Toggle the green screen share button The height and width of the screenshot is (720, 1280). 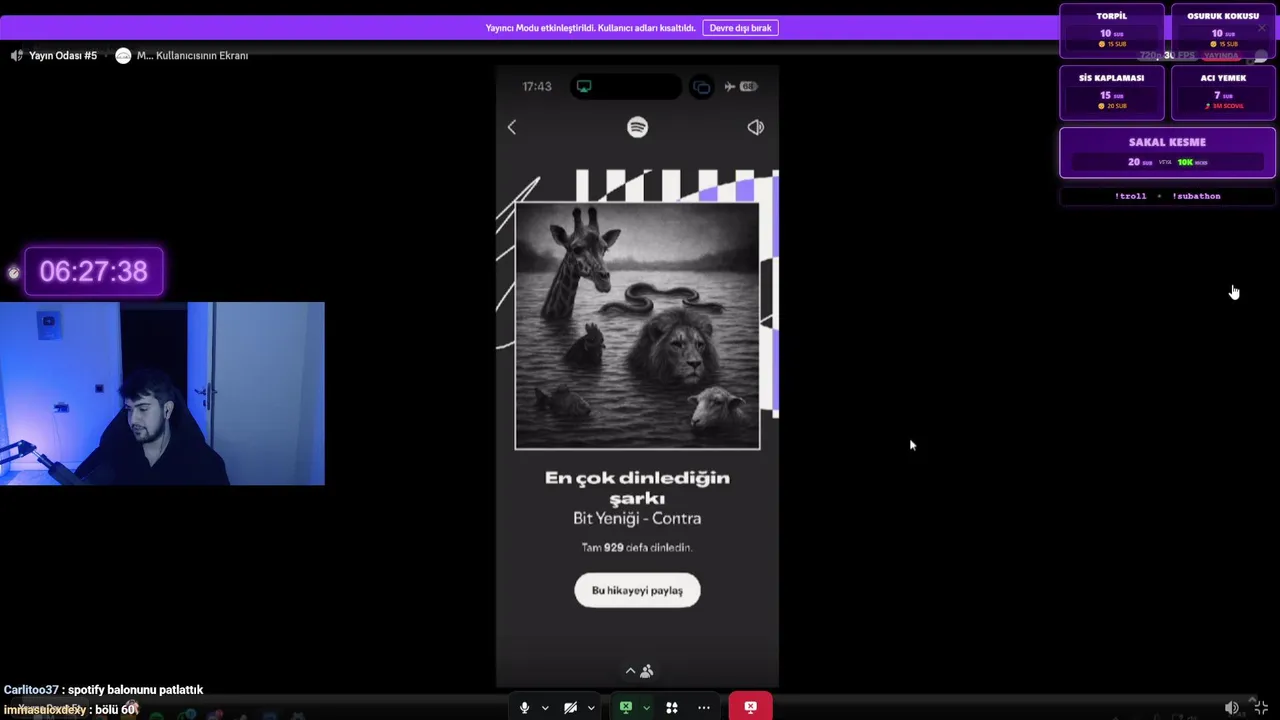click(626, 707)
